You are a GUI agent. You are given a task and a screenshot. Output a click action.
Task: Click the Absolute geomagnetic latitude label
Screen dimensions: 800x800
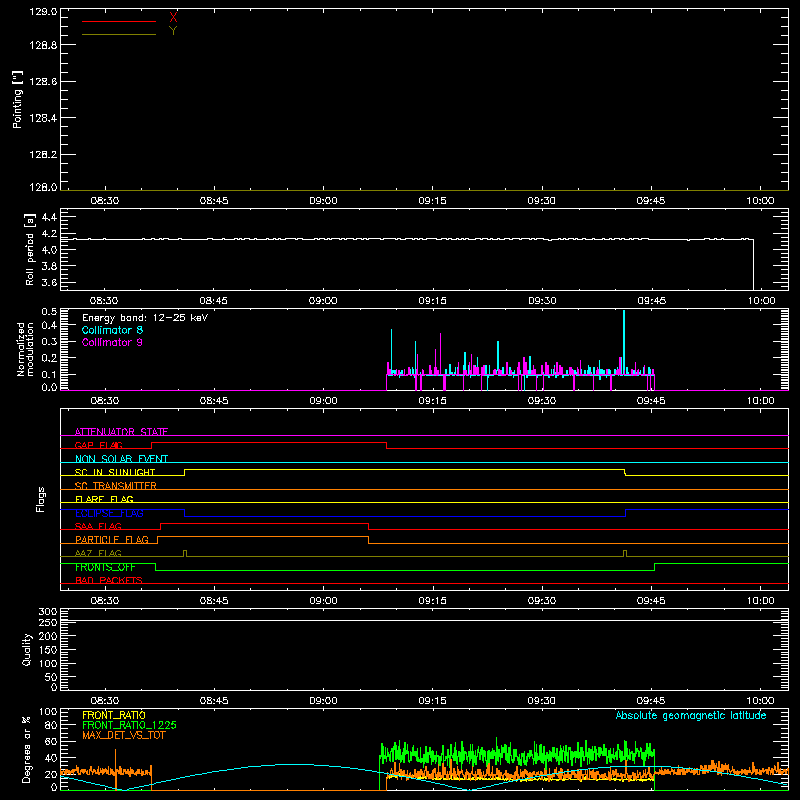[x=691, y=715]
